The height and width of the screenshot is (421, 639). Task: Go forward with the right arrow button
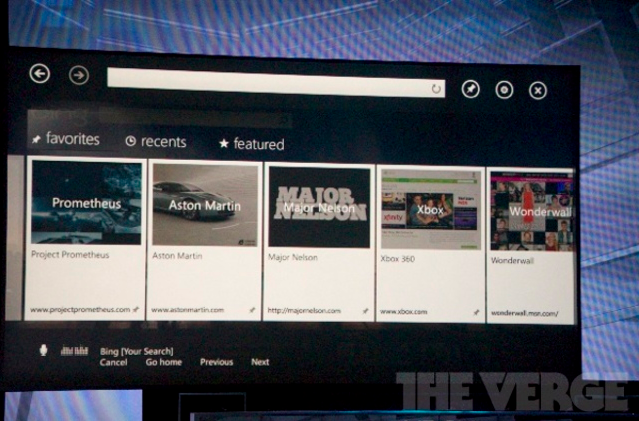pos(79,75)
